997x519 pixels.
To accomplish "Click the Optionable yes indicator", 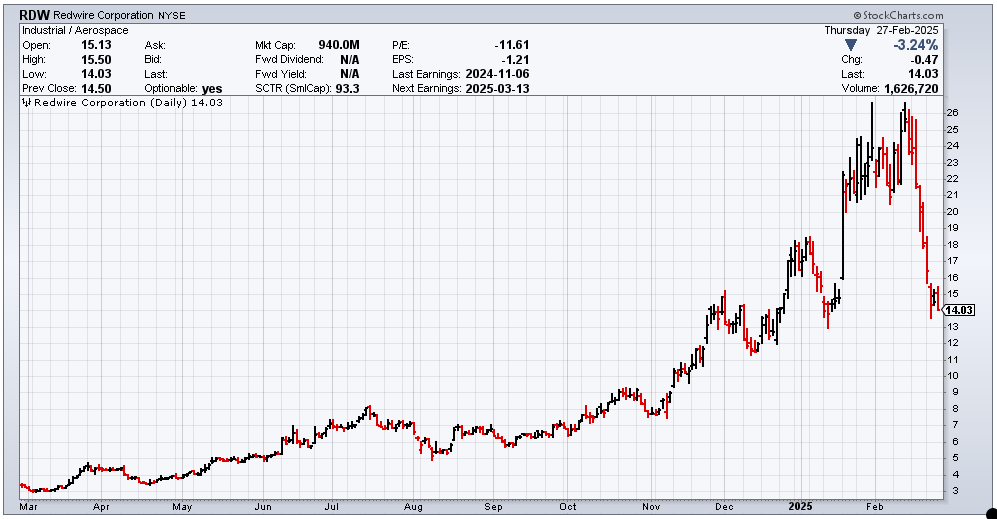I will 211,88.
